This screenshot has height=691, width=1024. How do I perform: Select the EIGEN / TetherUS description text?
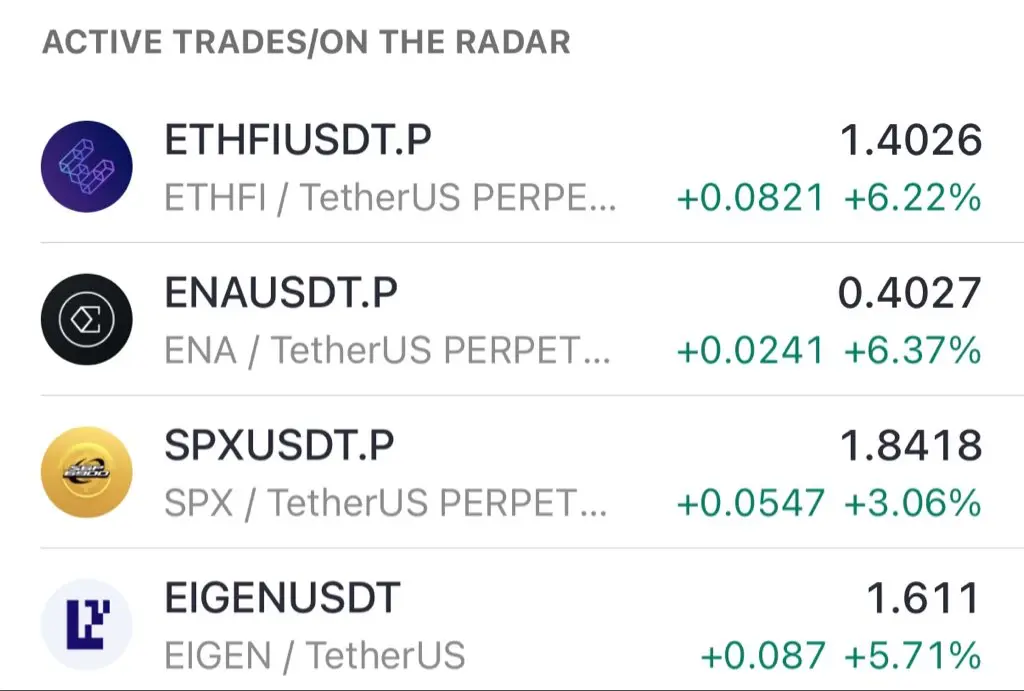(x=315, y=656)
